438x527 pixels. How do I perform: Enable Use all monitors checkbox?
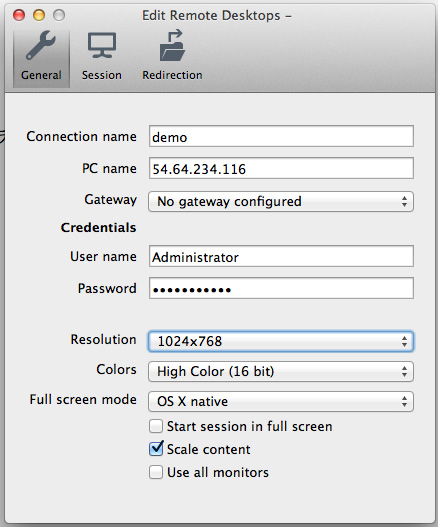[156, 472]
